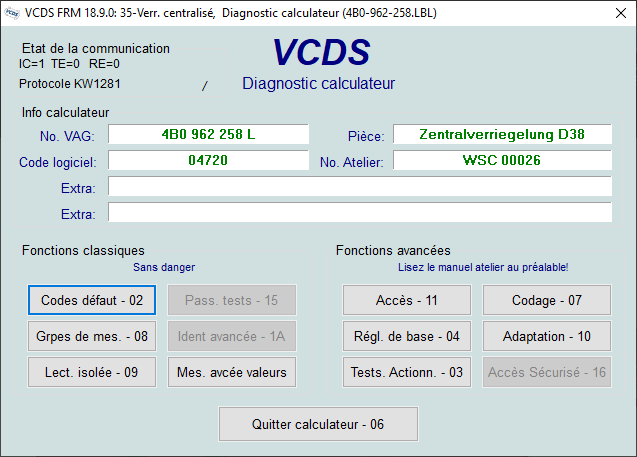The image size is (637, 457).
Task: Click the 'No. VAG:' label
Action: pyautogui.click(x=67, y=136)
